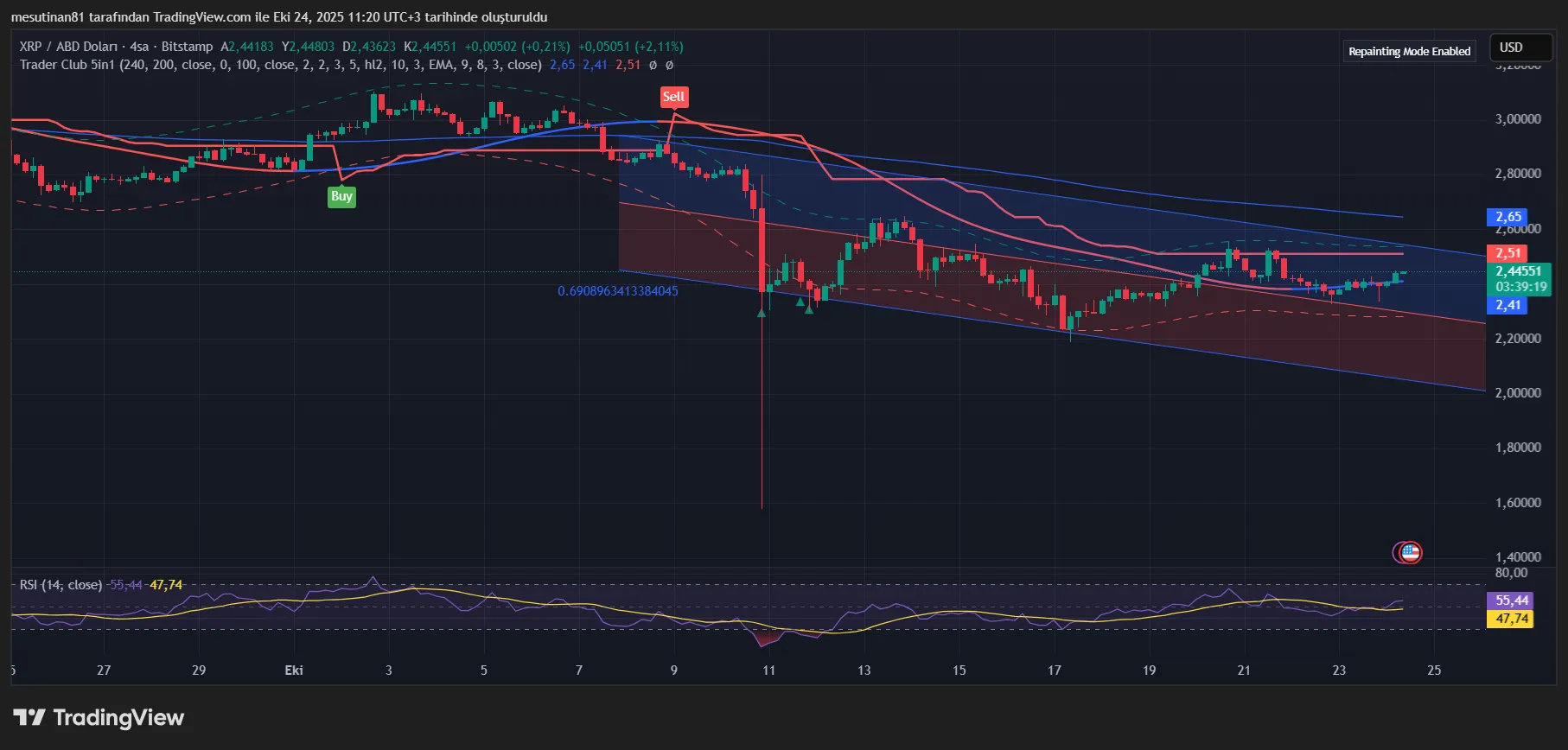Click the red 2,51 price scale tag
This screenshot has height=750, width=1568.
(1507, 253)
